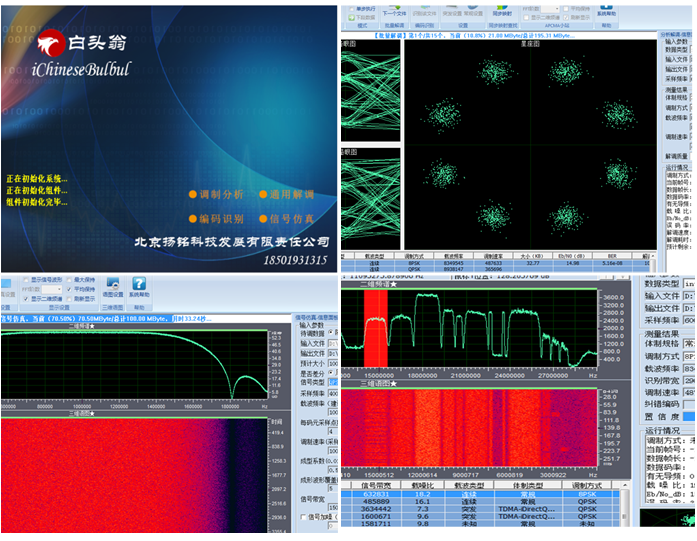Select the red highlighted band in spectrum
The image size is (697, 541).
point(376,329)
